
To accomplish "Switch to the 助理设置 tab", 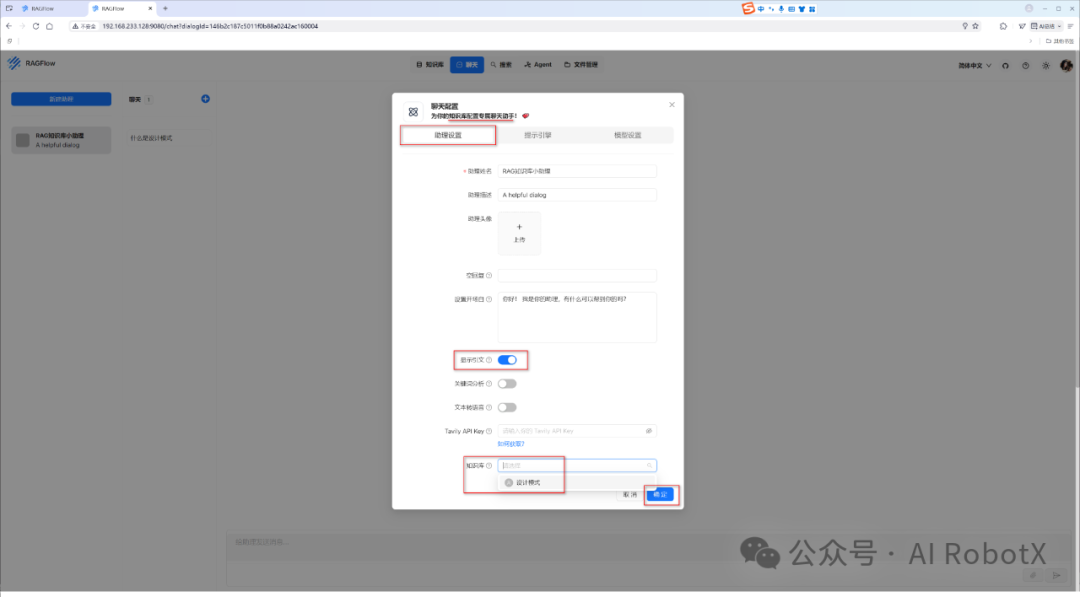I will (448, 135).
